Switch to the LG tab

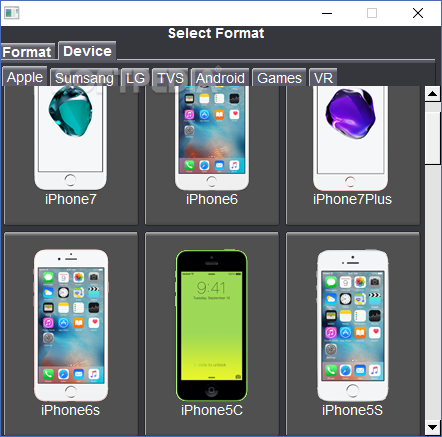(135, 78)
